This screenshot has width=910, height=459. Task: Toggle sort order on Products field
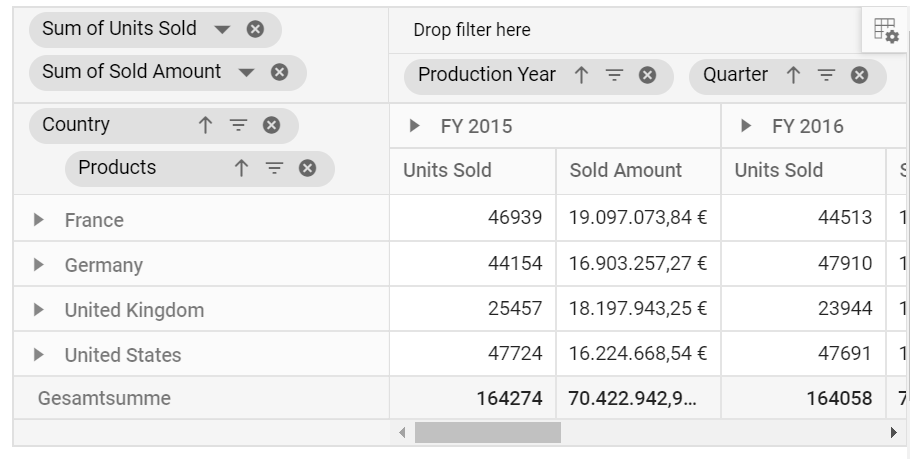tap(241, 168)
